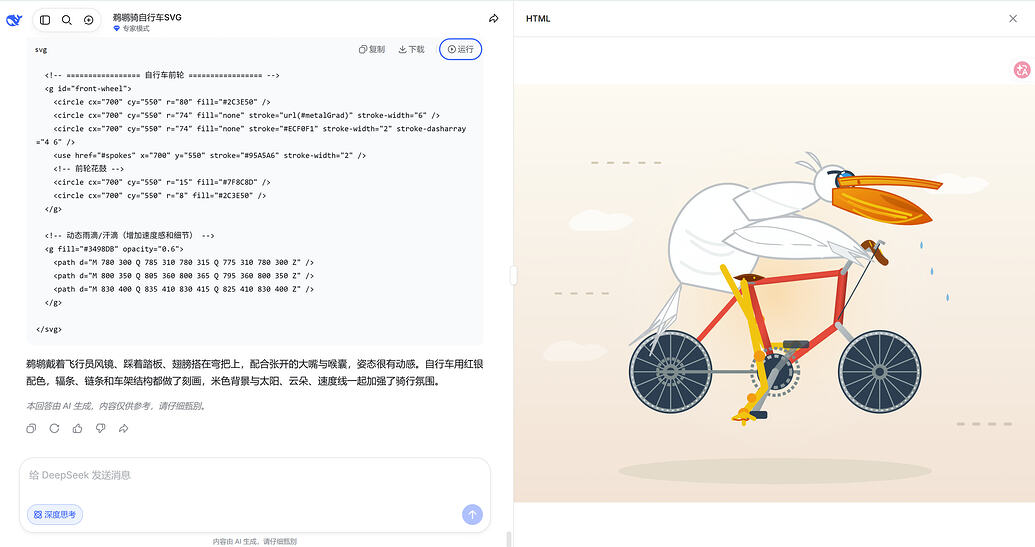Screen dimensions: 1035x547
Task: Click the DeepSeek whale logo
Action: click(14, 20)
